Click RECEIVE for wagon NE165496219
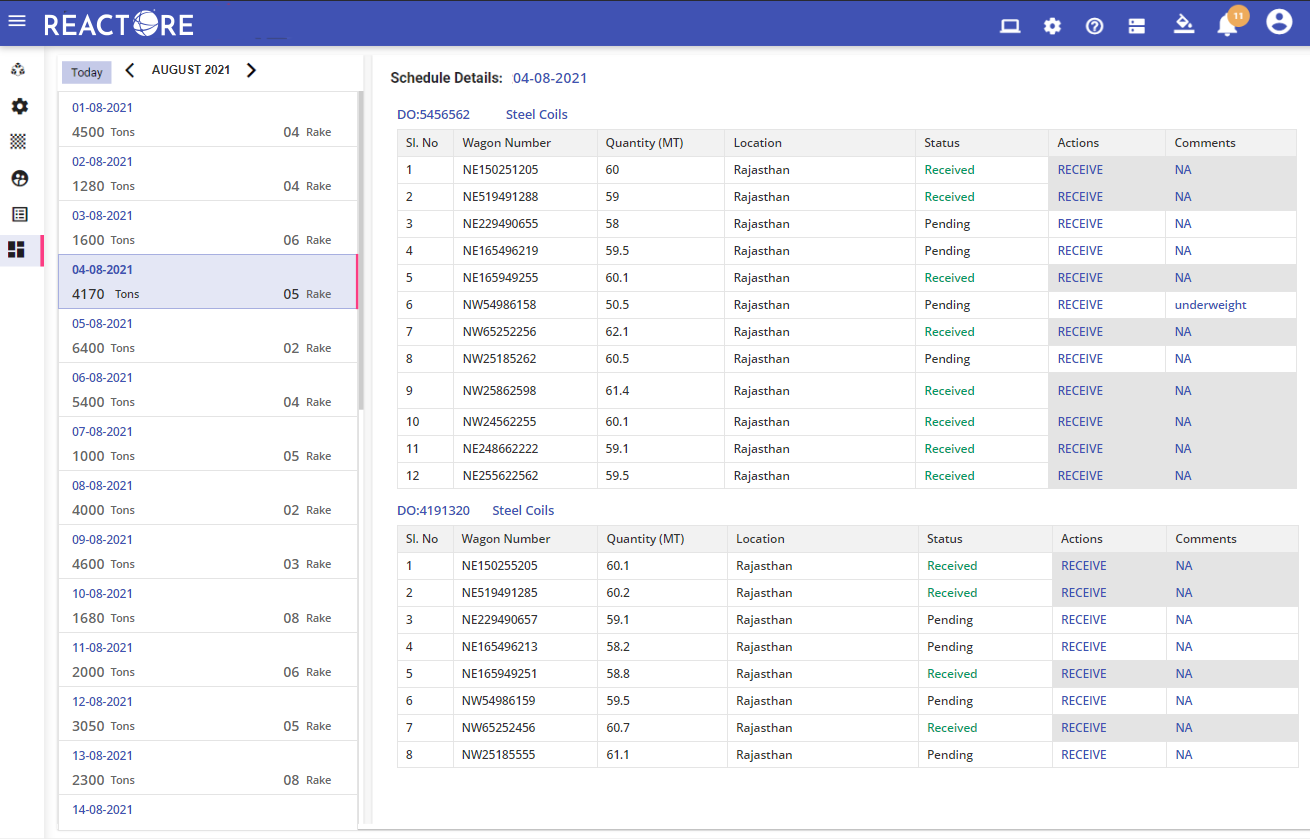This screenshot has width=1310, height=839. (x=1080, y=251)
